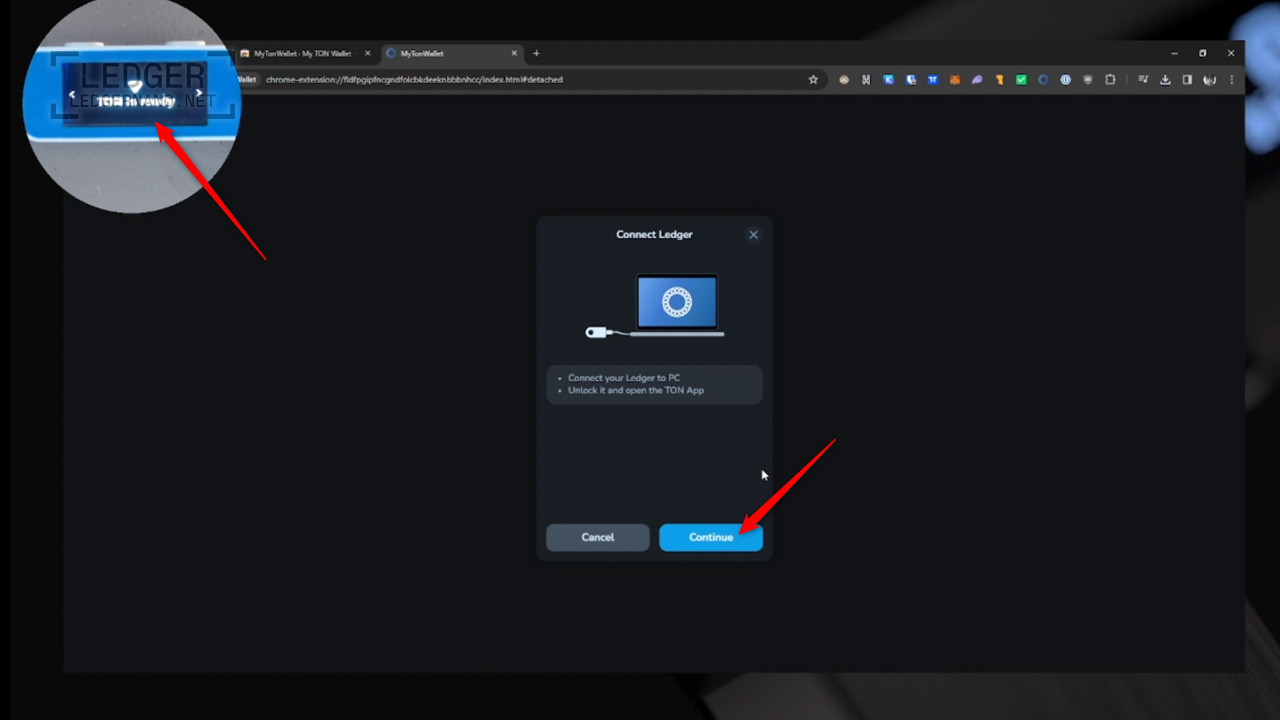This screenshot has width=1280, height=720.
Task: Open the Chrome profile avatar
Action: point(1209,80)
